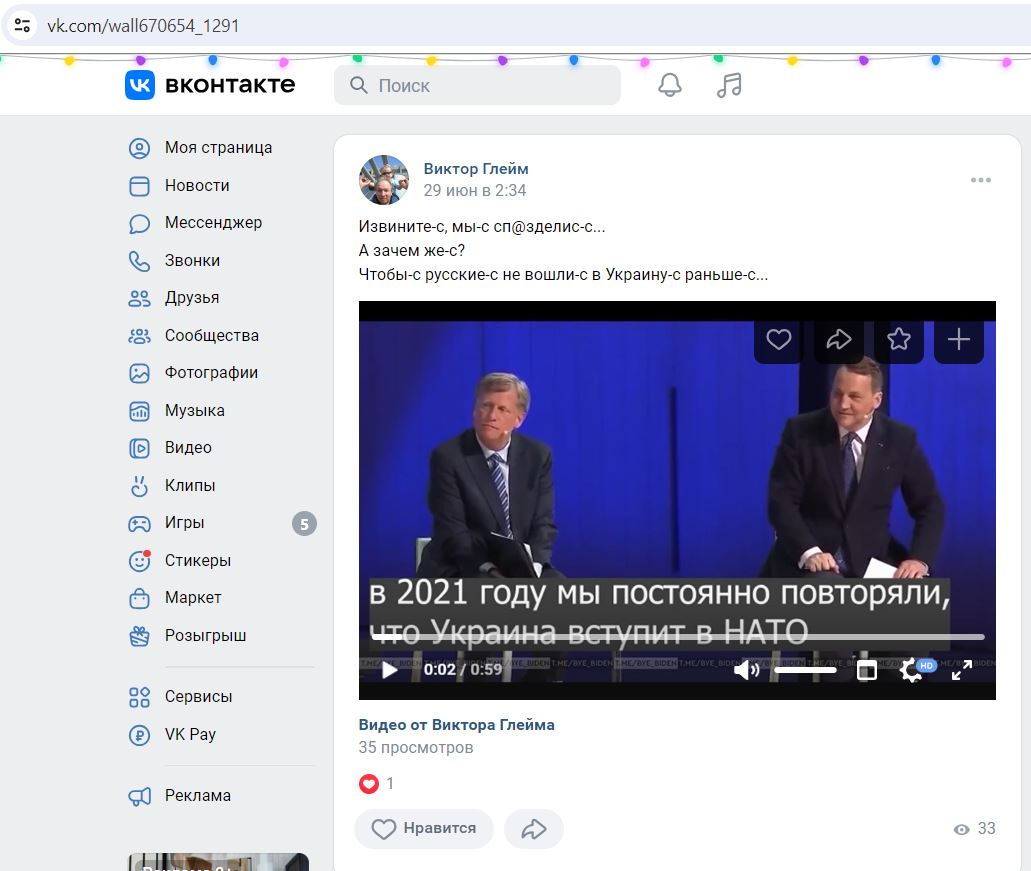Click the video progress bar
Screen dimensions: 1031x871
coord(677,636)
